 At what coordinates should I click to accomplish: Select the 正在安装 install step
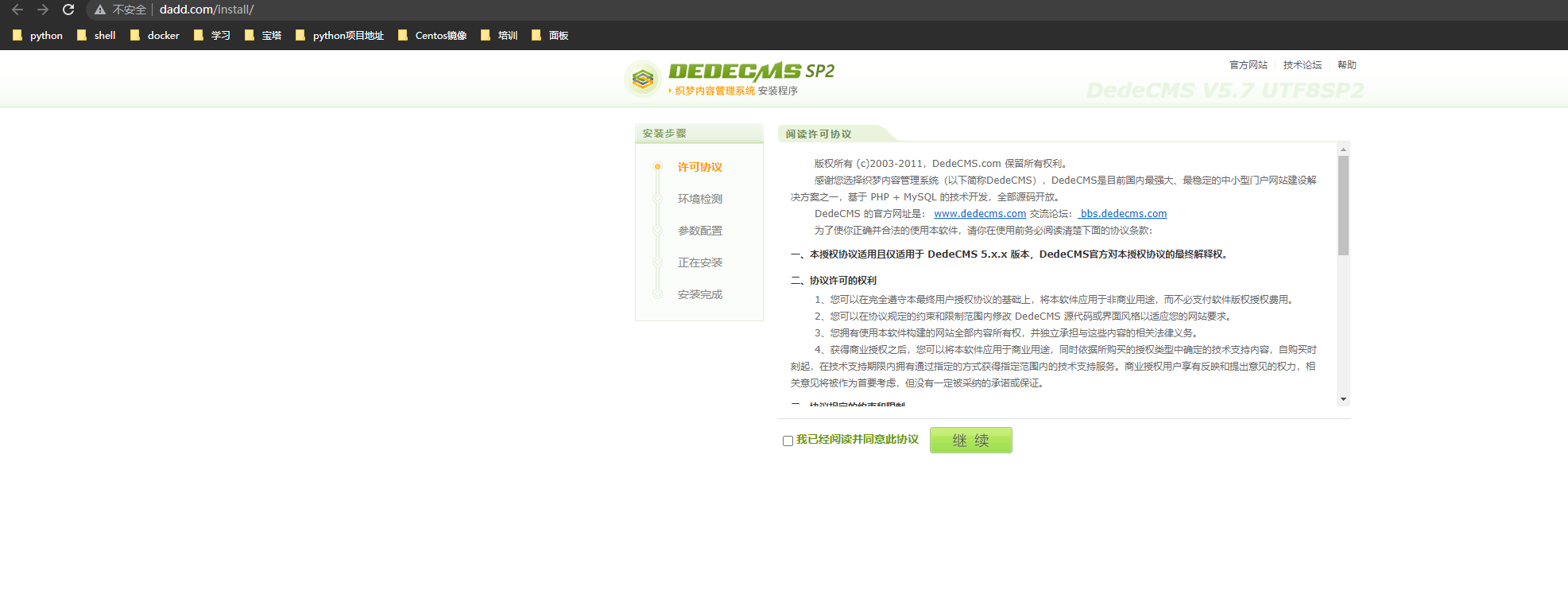click(700, 262)
